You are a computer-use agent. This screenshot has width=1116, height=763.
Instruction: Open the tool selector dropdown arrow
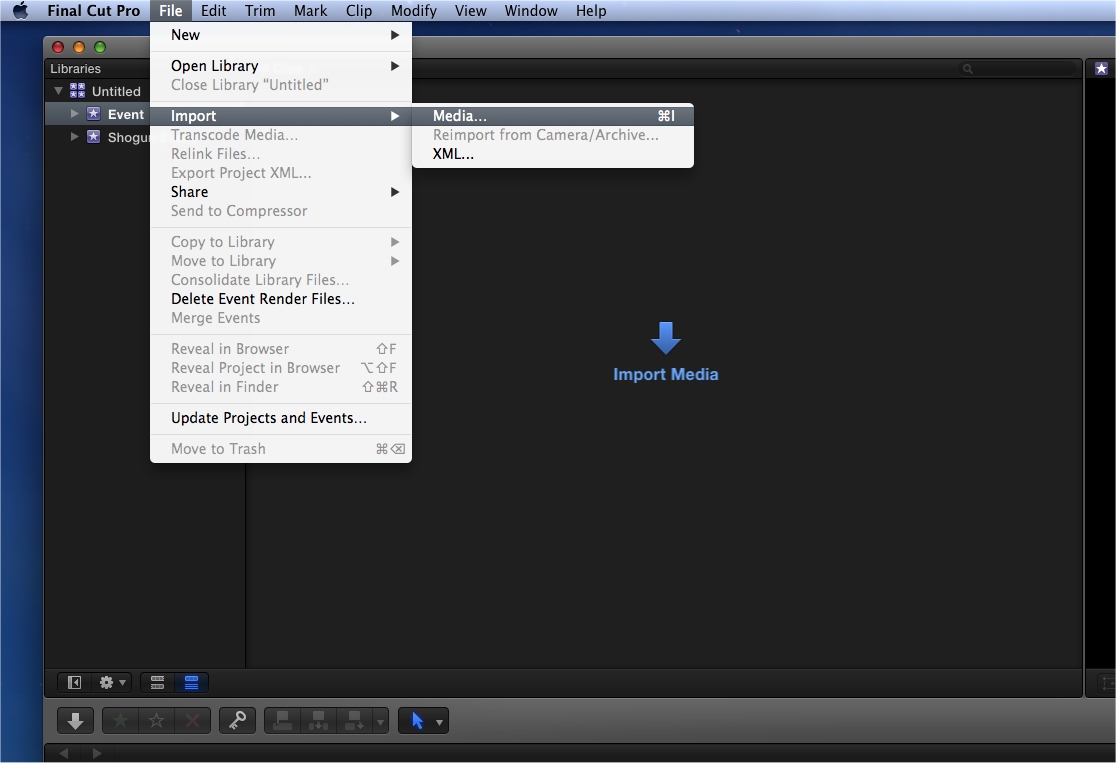440,721
